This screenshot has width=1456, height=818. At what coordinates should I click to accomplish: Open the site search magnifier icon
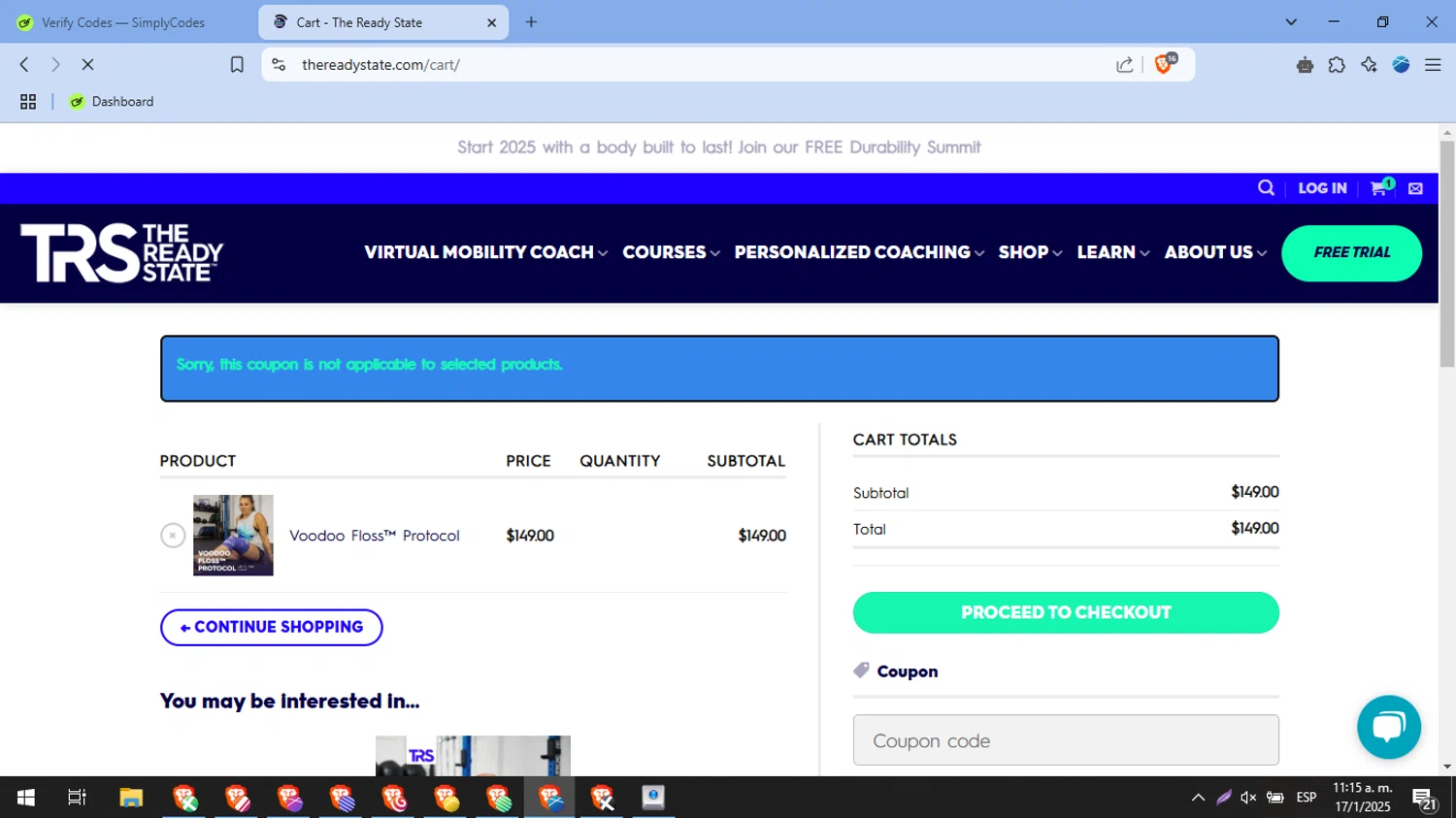coord(1266,188)
